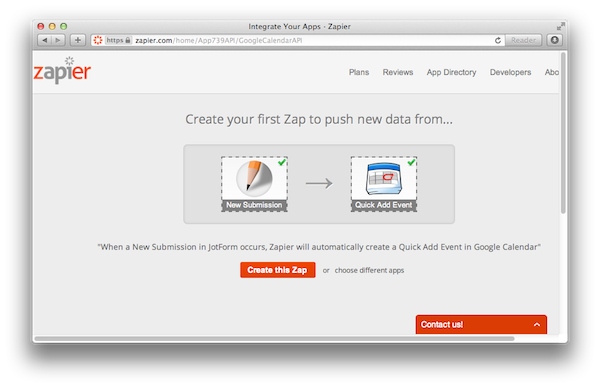
Task: Open the Reviews page
Action: (x=398, y=72)
